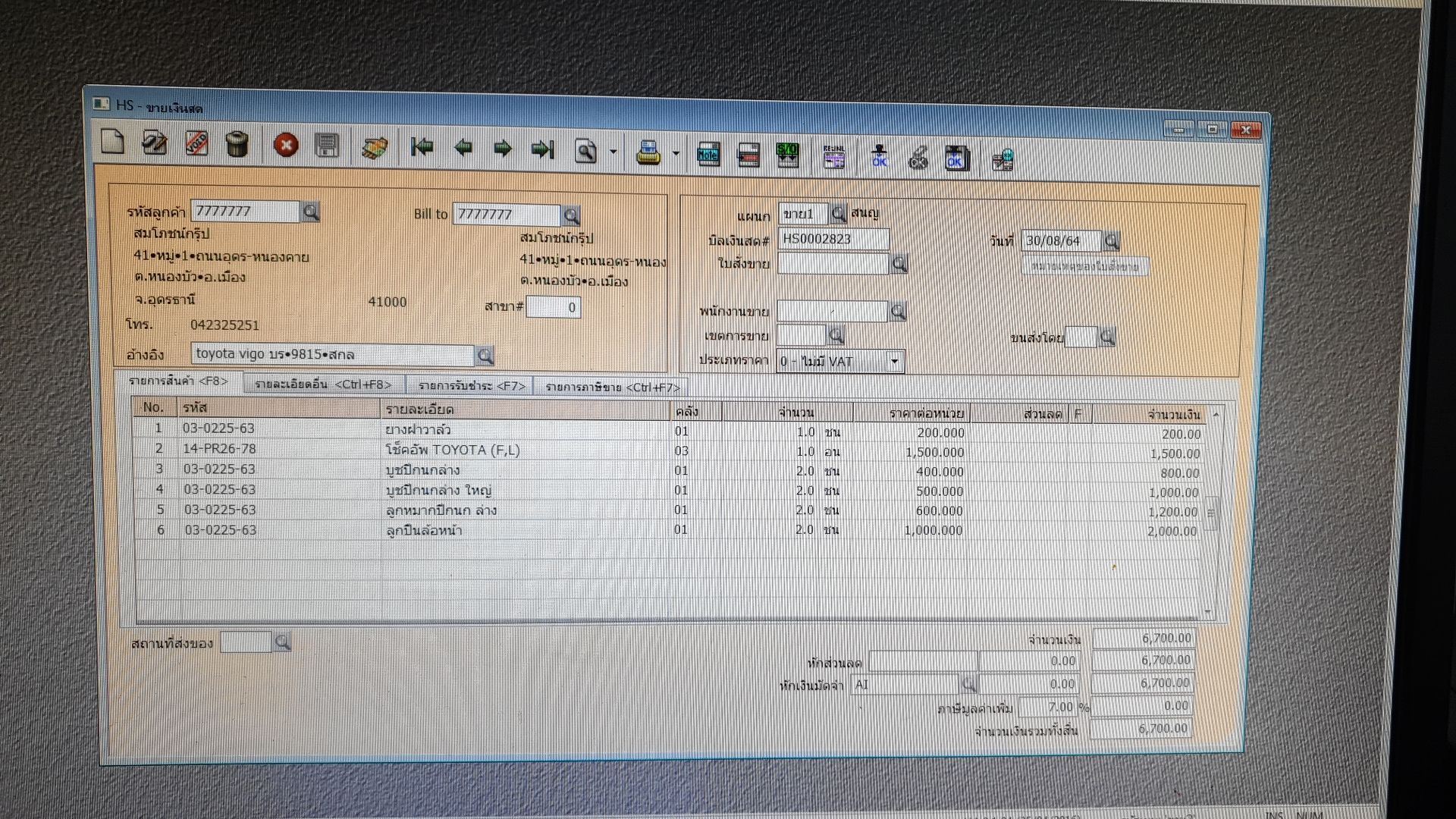Open the dropdown arrow beside document search
This screenshot has height=819, width=1456.
pos(613,152)
